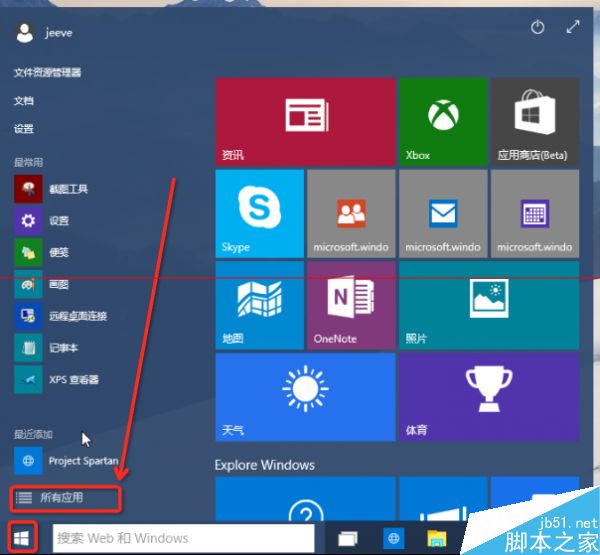The width and height of the screenshot is (600, 555).
Task: Open Task View on taskbar
Action: (348, 539)
